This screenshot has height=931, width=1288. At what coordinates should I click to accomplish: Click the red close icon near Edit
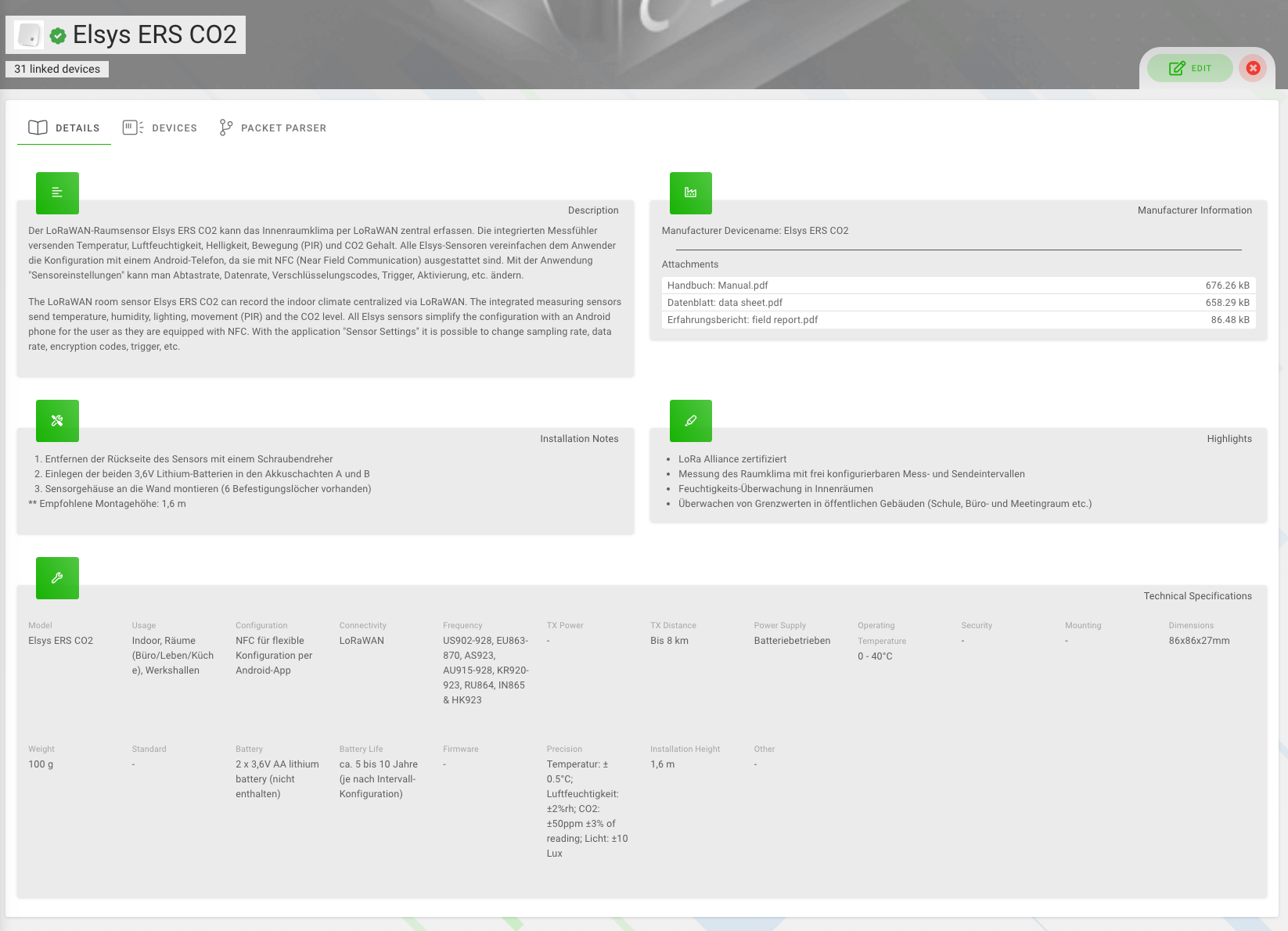(1253, 68)
